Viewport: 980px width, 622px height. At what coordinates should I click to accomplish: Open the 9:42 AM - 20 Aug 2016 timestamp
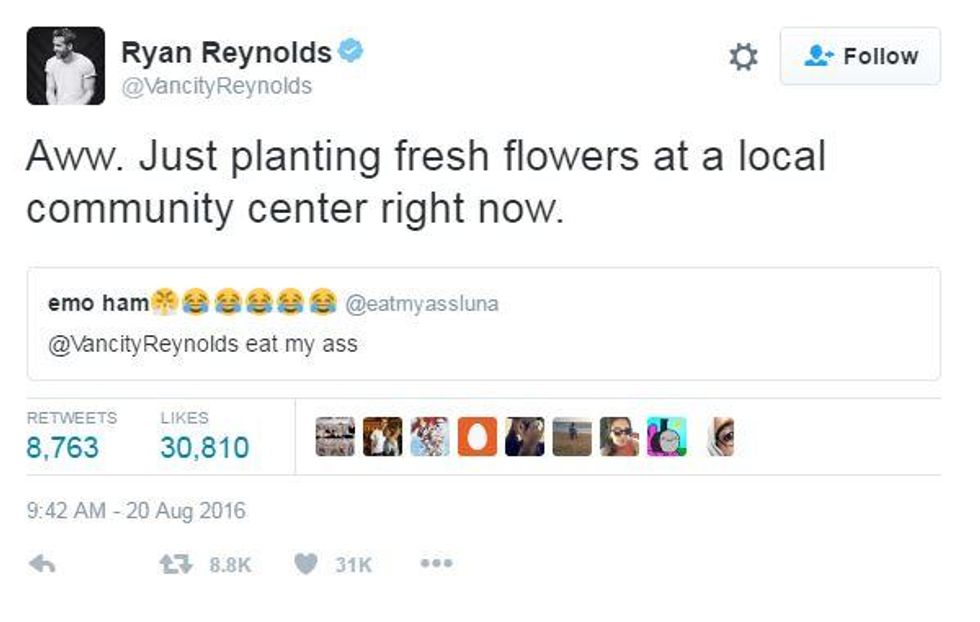pyautogui.click(x=135, y=511)
